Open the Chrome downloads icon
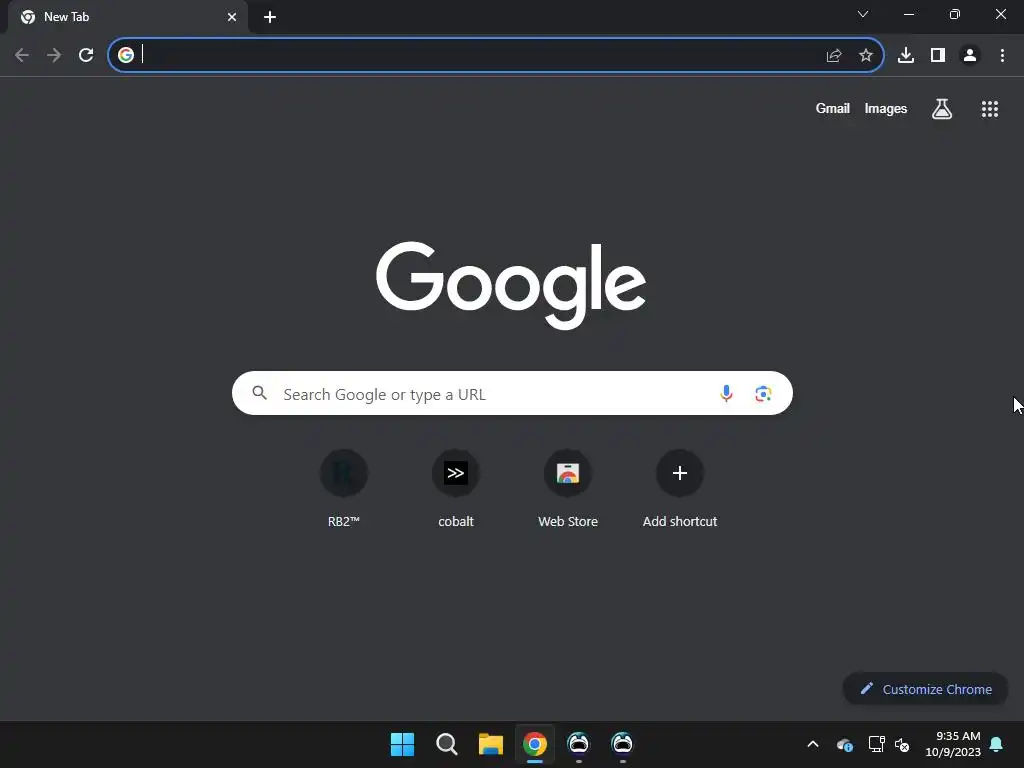 point(906,55)
